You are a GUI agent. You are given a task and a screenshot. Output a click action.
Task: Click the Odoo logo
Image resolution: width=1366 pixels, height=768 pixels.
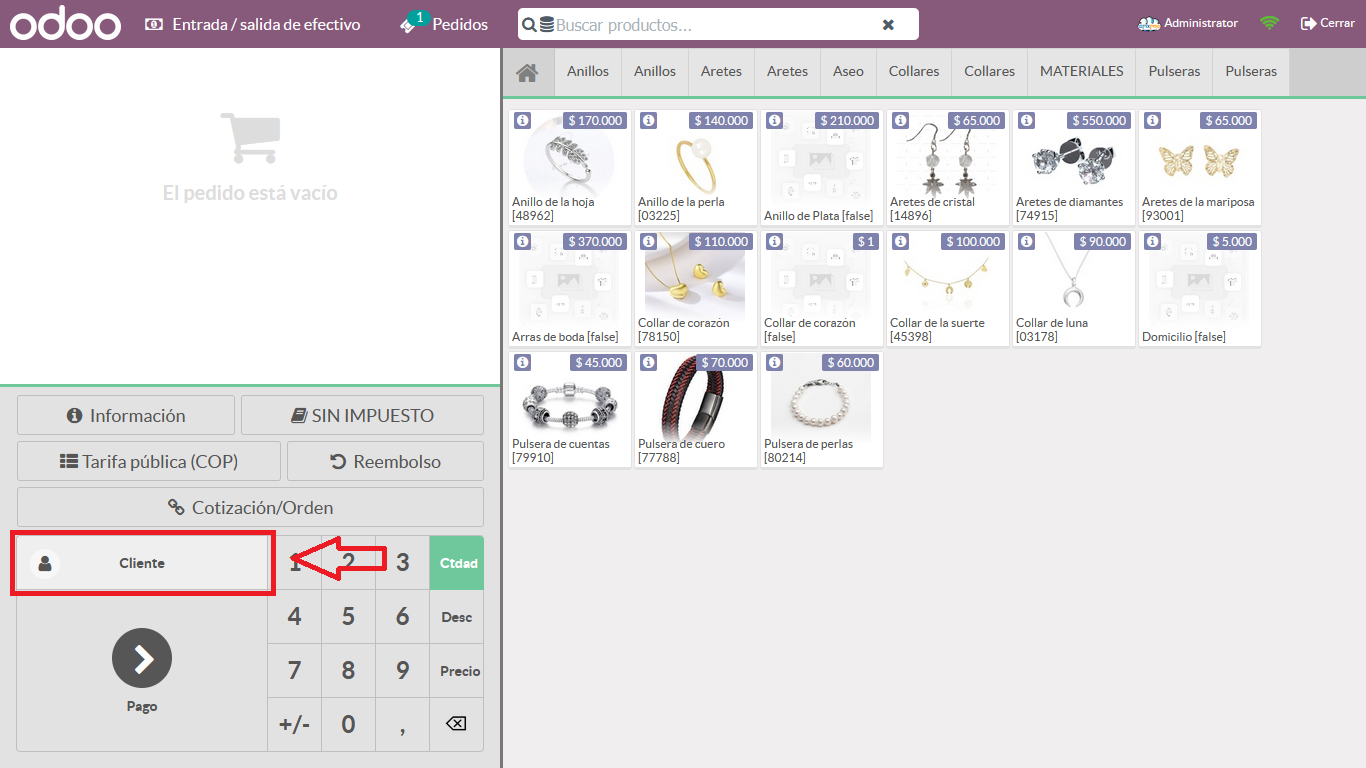click(x=66, y=24)
